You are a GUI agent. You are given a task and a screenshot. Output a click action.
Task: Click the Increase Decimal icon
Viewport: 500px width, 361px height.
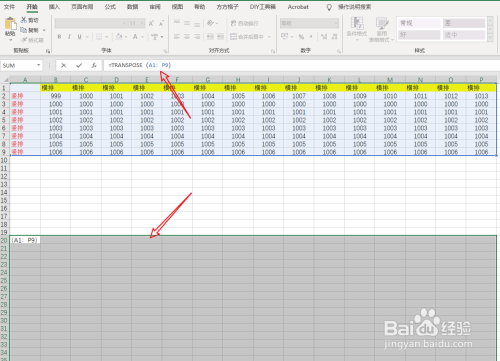[x=324, y=37]
